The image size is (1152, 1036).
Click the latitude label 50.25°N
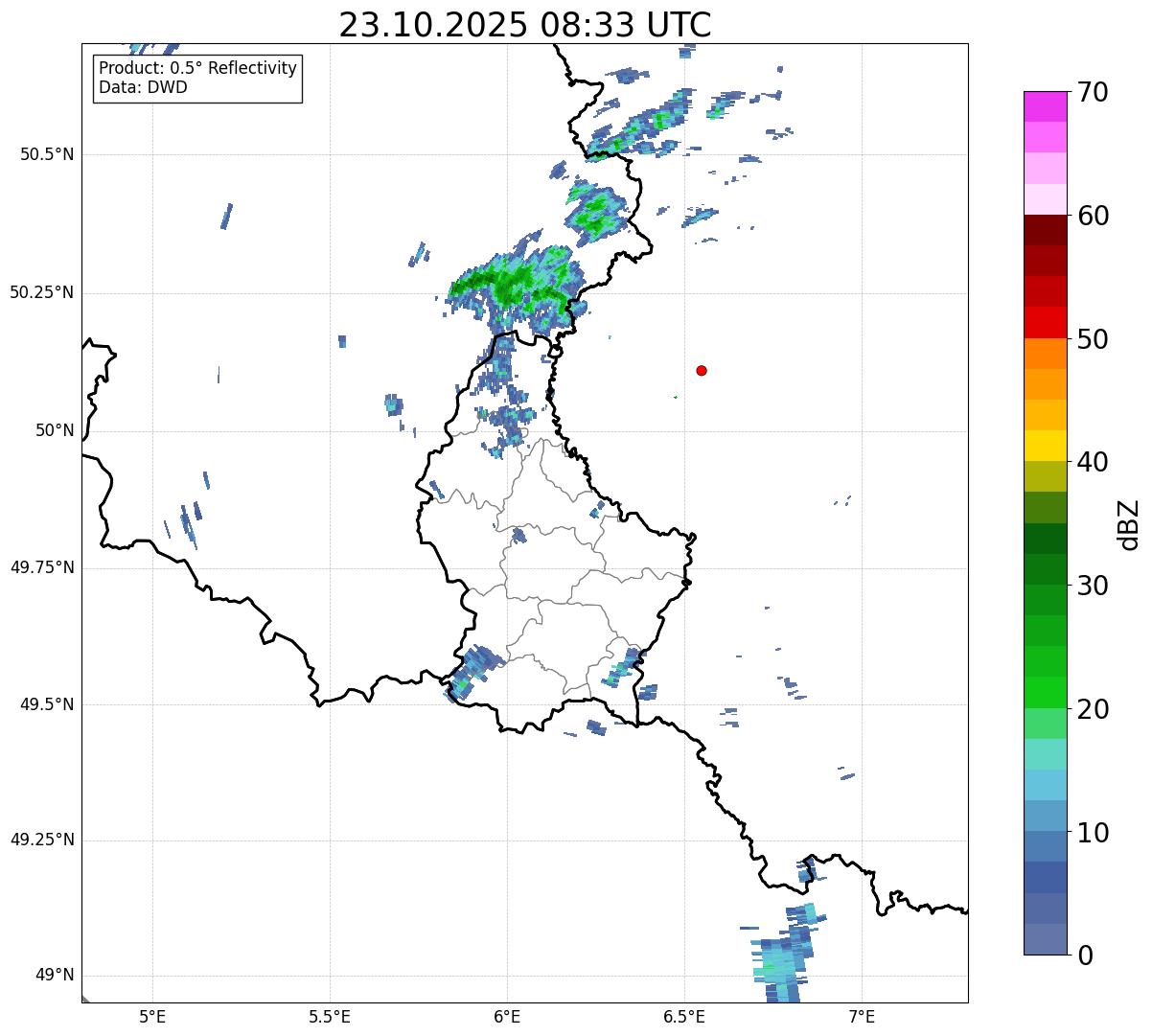[x=42, y=292]
